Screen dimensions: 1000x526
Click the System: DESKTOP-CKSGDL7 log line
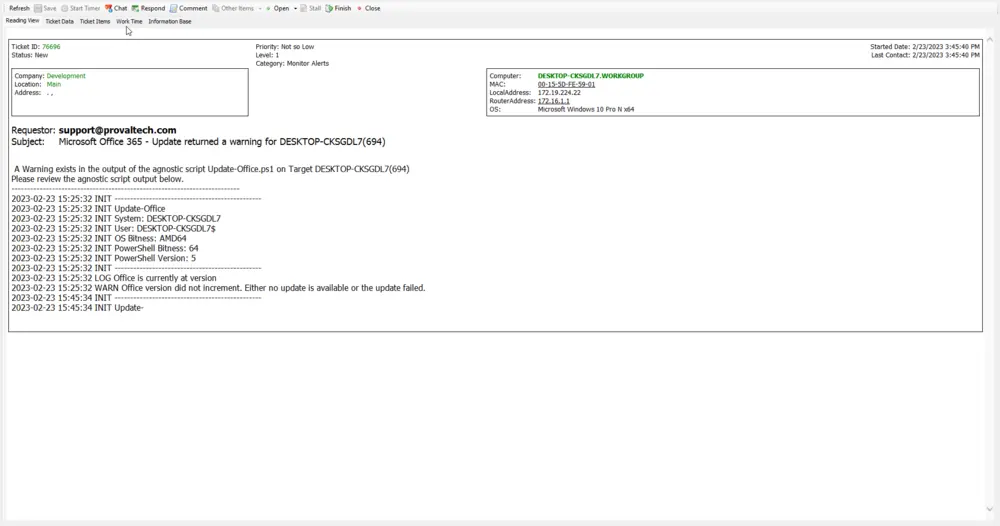pyautogui.click(x=116, y=219)
